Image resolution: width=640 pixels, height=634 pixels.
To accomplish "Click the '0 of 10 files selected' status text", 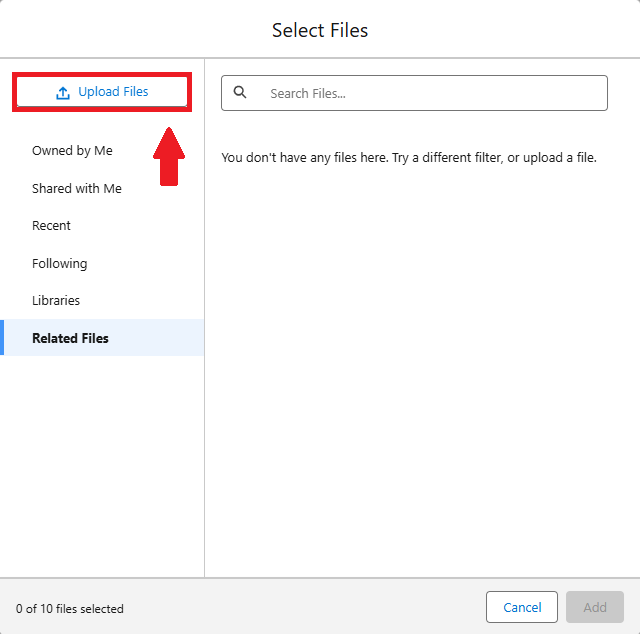I will point(70,608).
